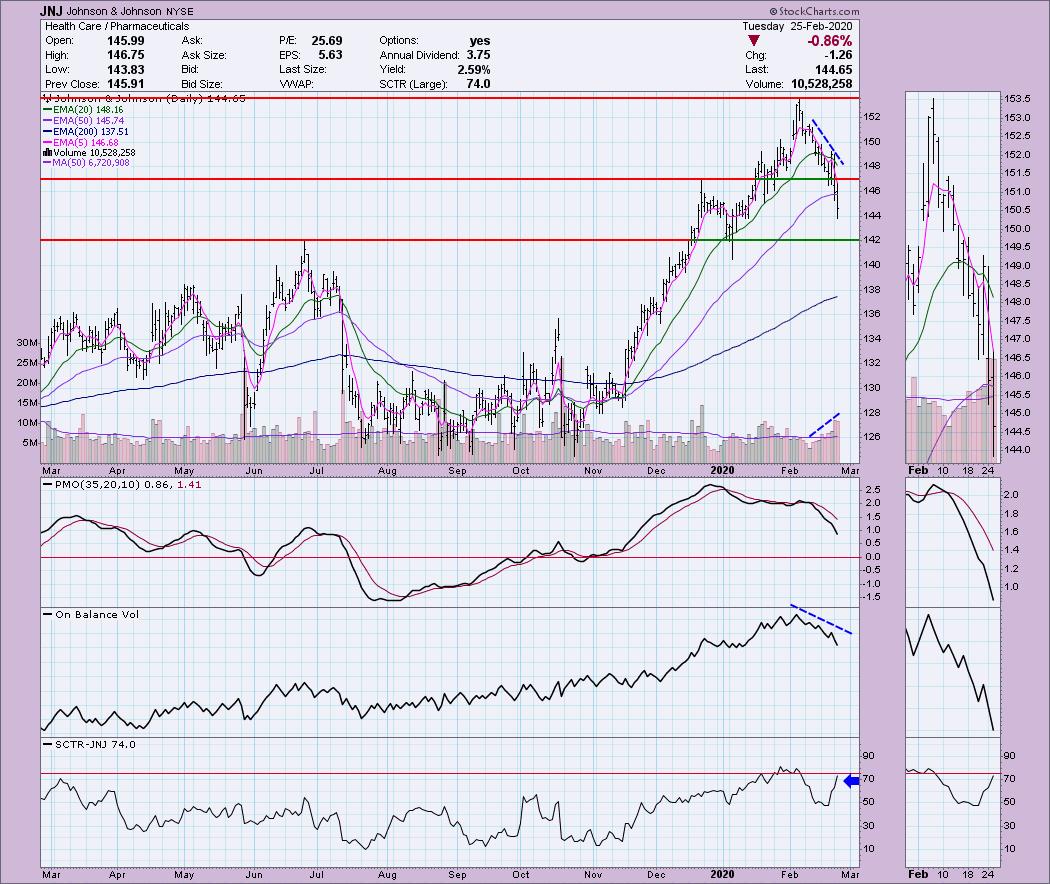The image size is (1050, 884).
Task: Click the 153.5 price label on zoom panel
Action: click(x=1017, y=99)
